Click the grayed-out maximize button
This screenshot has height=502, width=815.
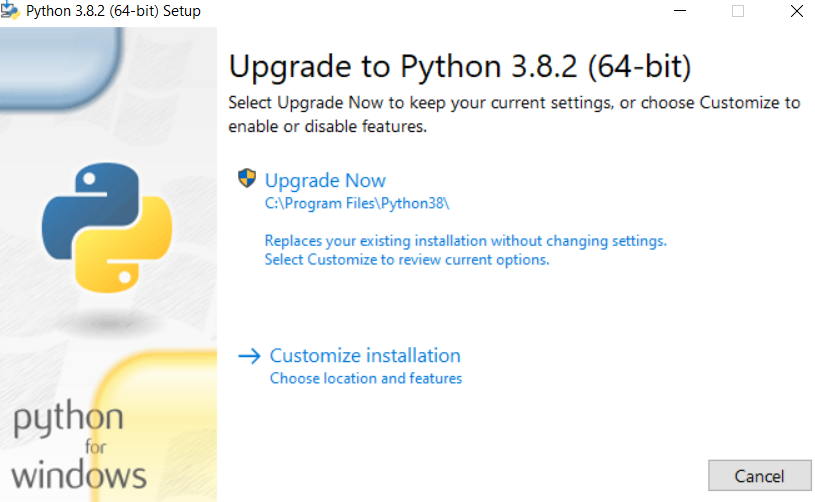(x=738, y=11)
